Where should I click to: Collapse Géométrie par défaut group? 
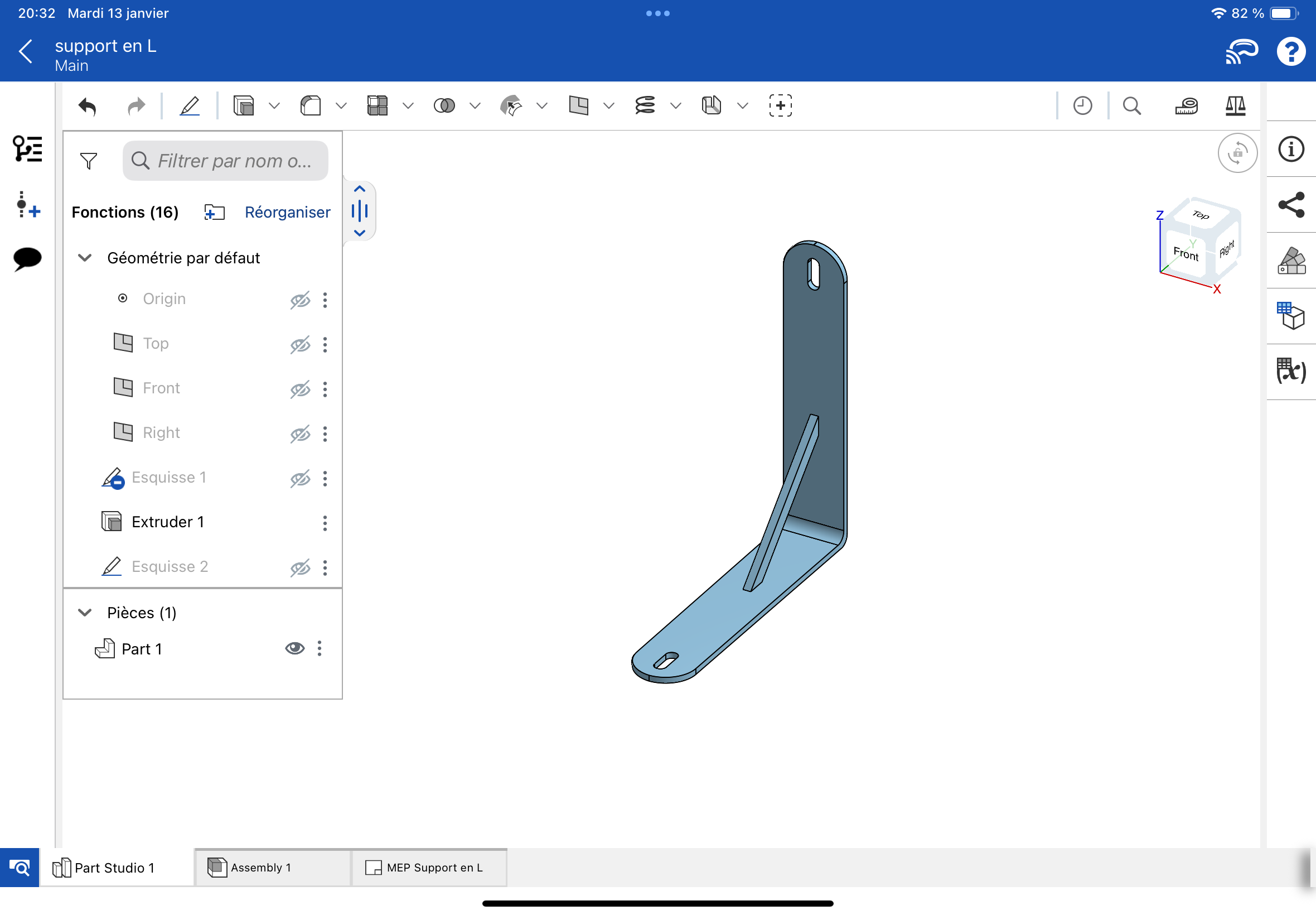coord(85,258)
